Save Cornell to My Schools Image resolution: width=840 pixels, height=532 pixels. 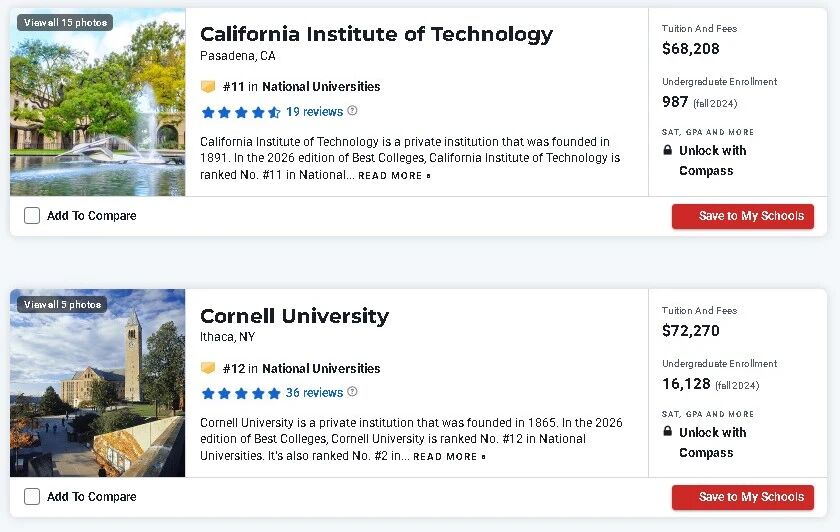(x=742, y=497)
